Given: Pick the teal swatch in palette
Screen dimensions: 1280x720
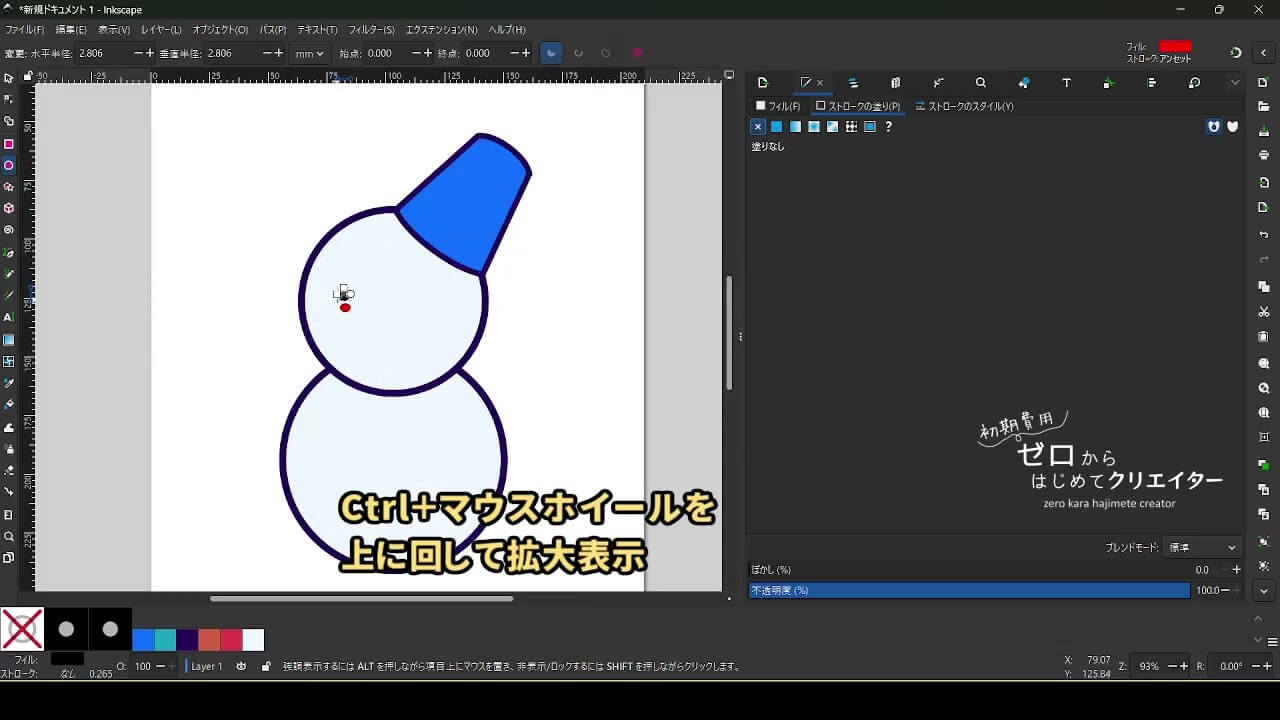Looking at the screenshot, I should (165, 640).
